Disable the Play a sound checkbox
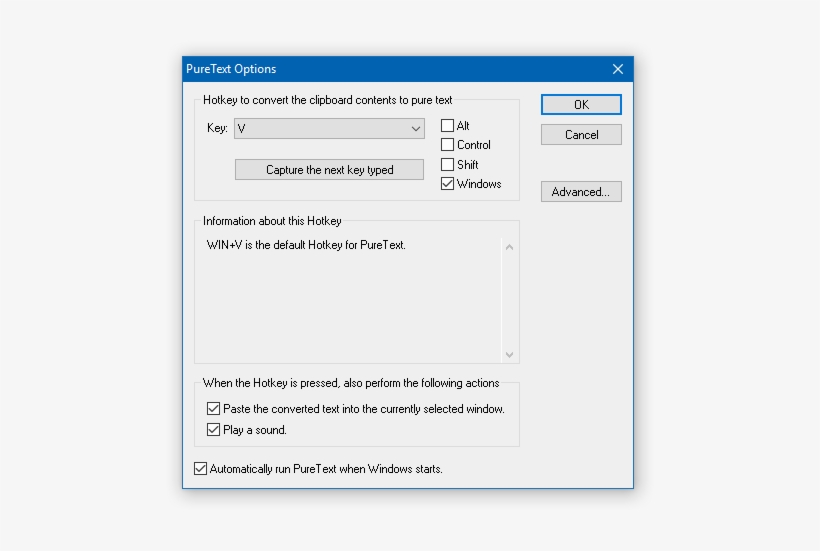Screen dimensions: 820x551 (213, 430)
